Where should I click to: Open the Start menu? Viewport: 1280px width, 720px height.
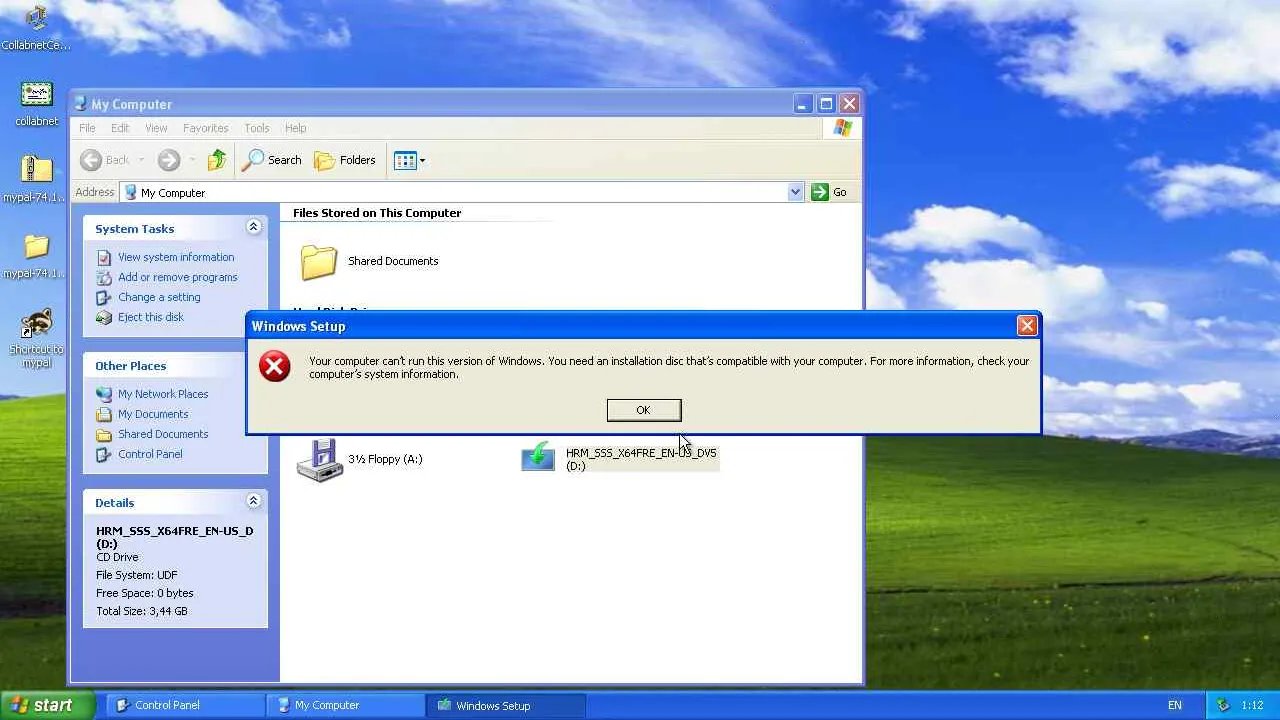point(47,705)
